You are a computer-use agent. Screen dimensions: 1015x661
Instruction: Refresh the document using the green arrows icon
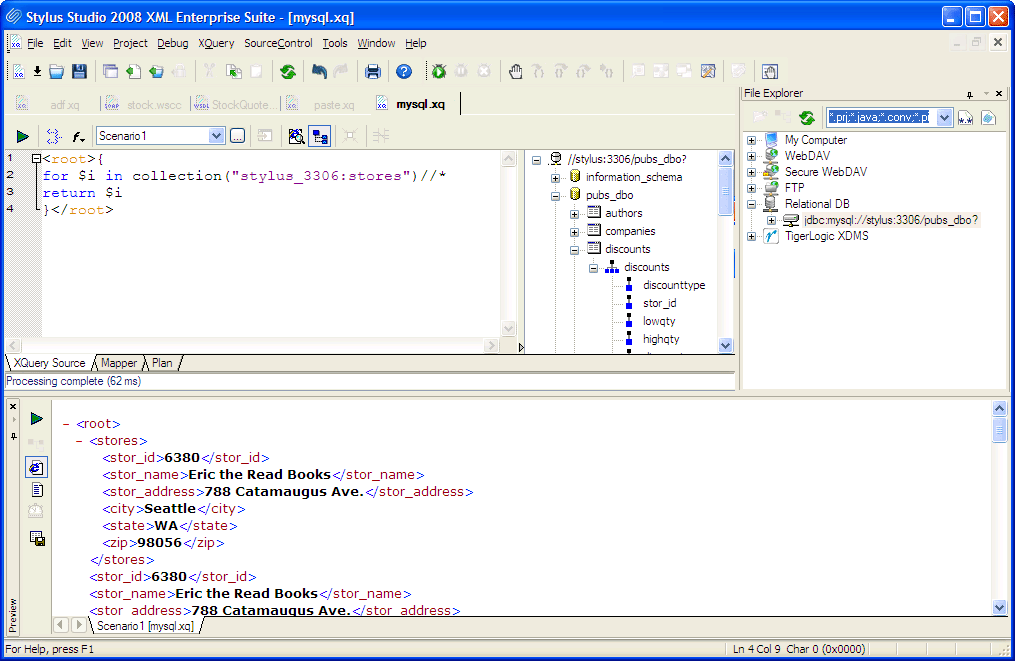click(288, 71)
